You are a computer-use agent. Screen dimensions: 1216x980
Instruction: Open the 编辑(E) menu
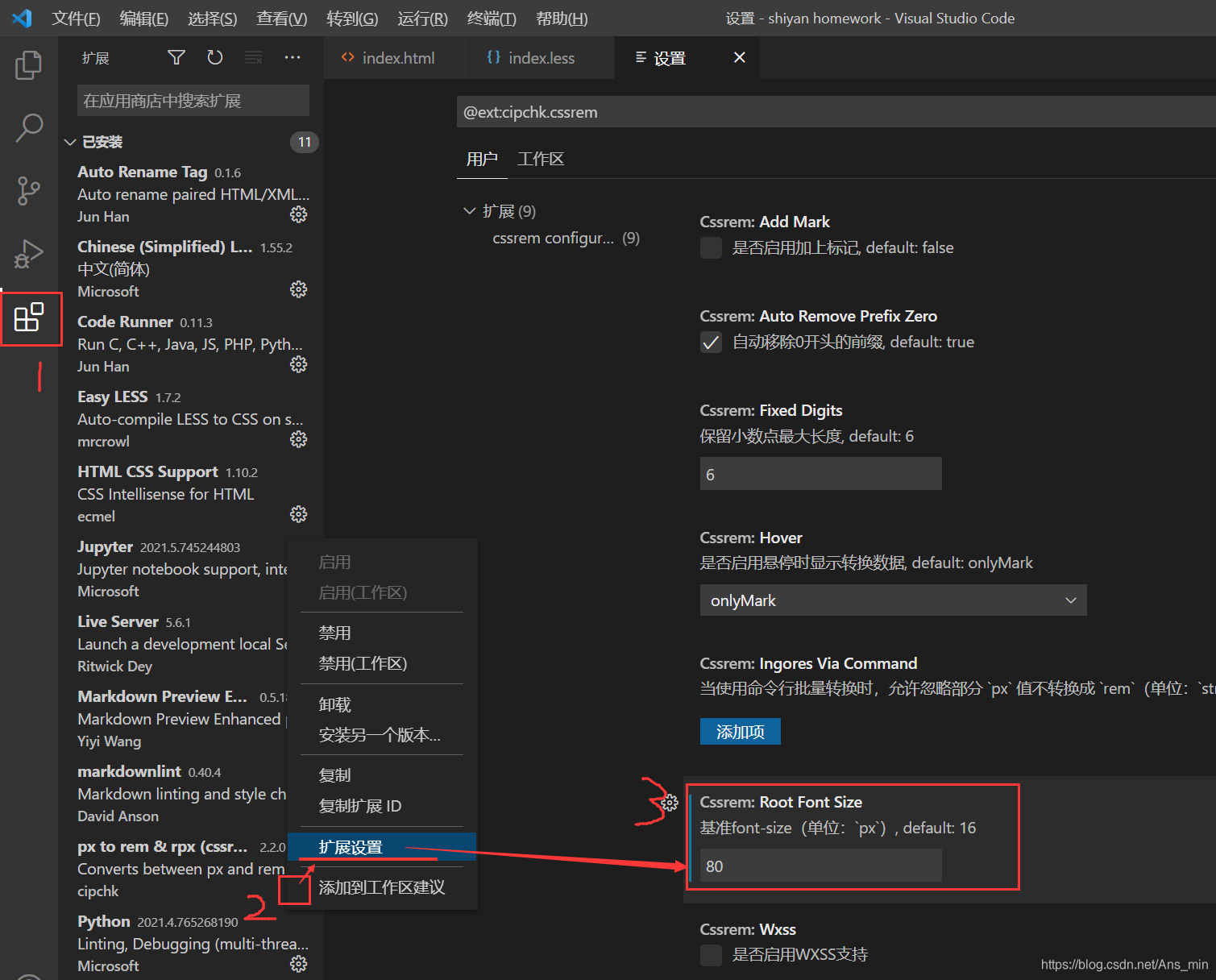[143, 18]
